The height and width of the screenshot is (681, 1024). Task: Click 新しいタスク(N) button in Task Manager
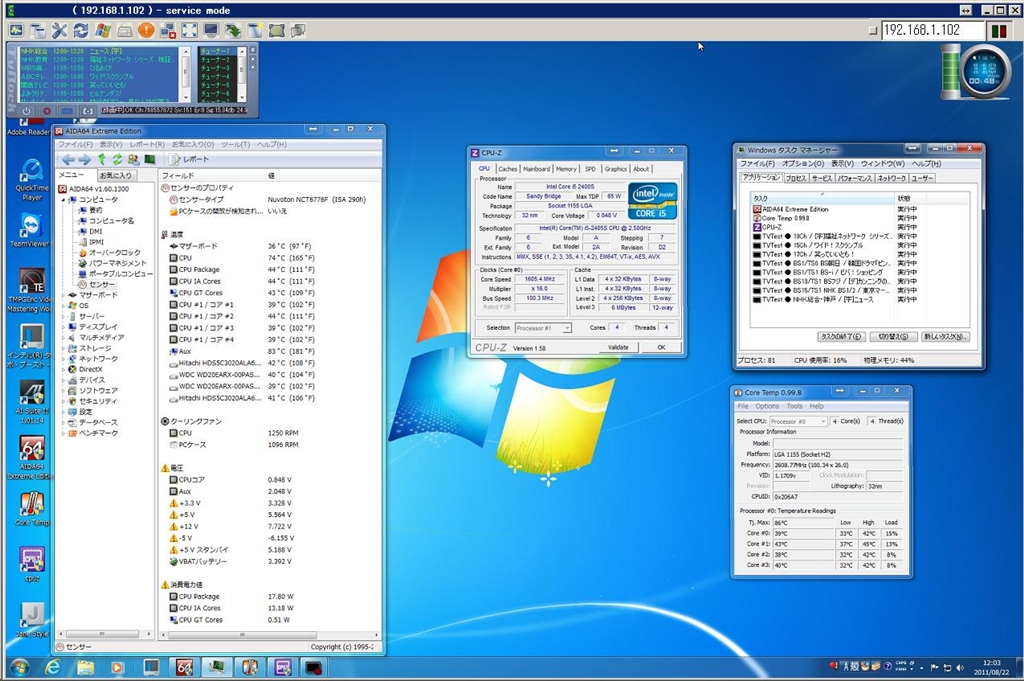point(944,337)
